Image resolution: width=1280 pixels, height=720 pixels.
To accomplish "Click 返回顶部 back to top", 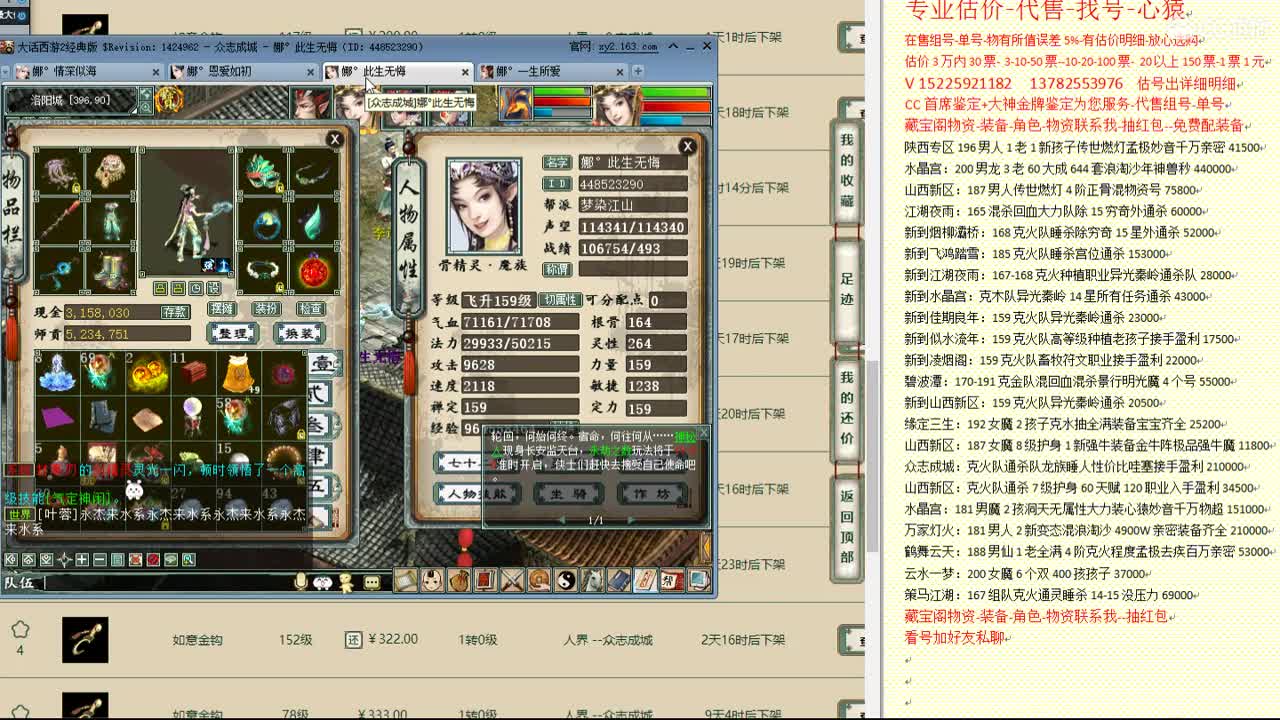I will [847, 526].
